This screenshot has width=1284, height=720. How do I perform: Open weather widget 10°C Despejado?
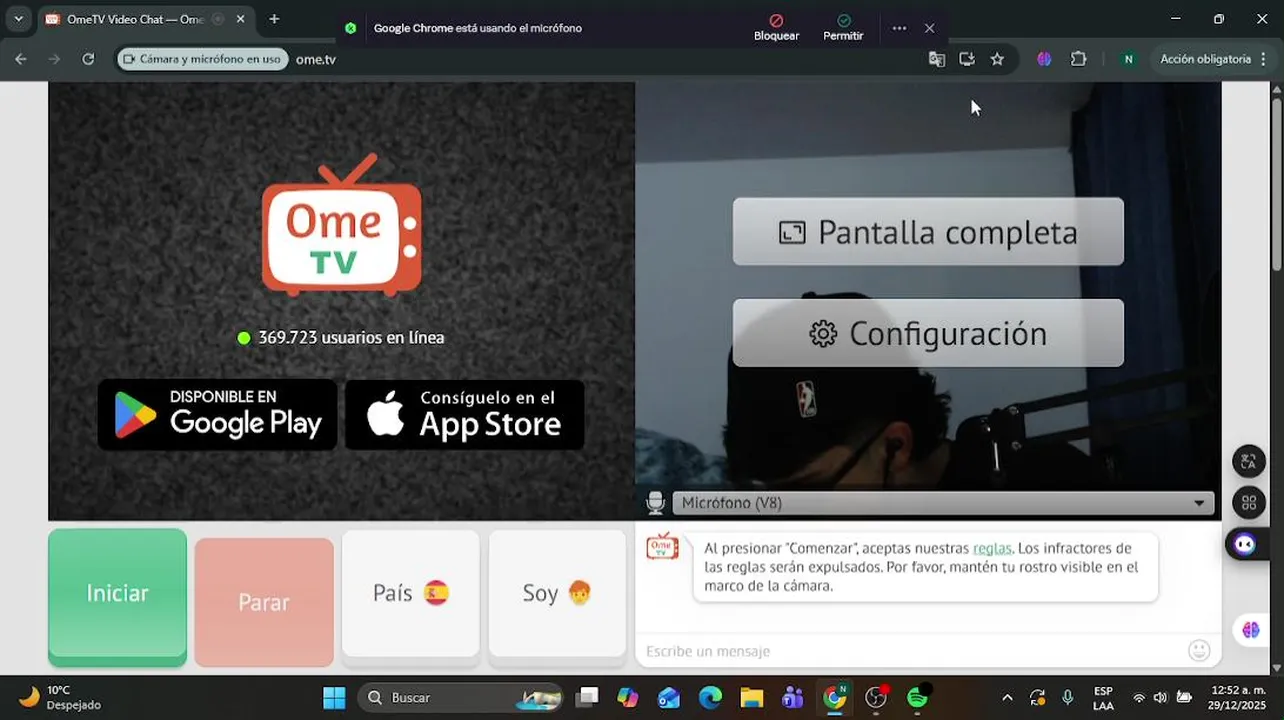61,697
